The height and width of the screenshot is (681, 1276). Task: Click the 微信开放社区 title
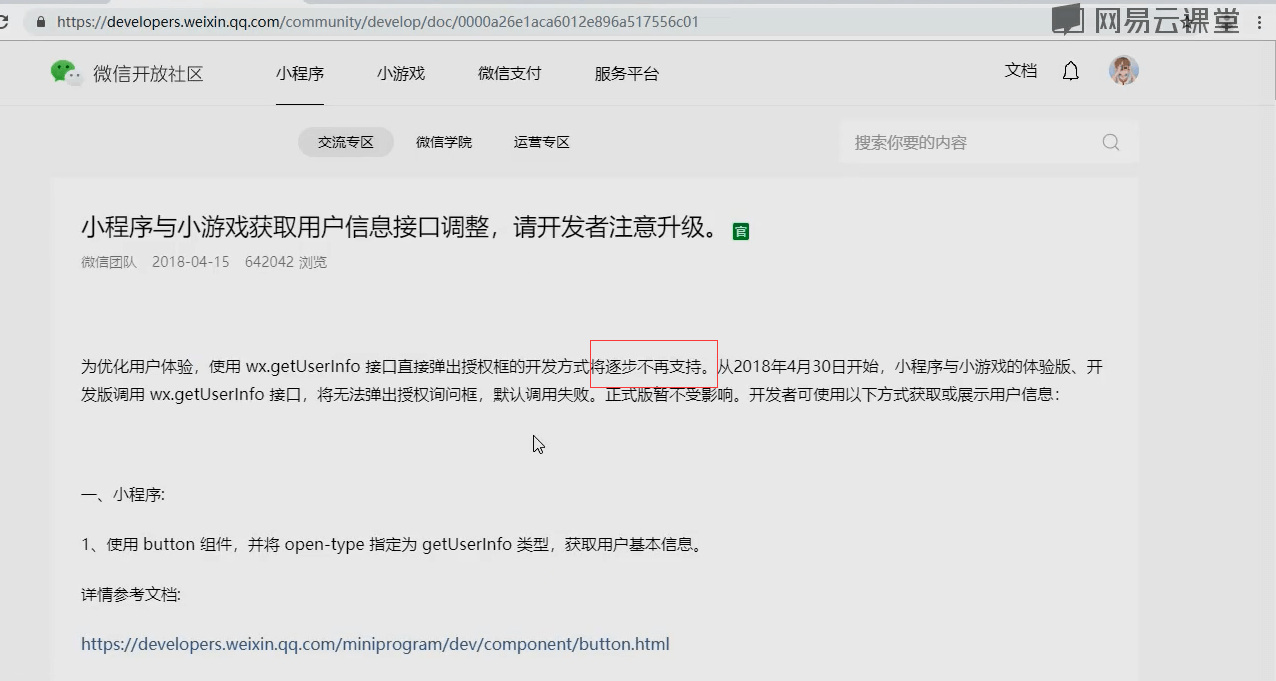pos(148,73)
